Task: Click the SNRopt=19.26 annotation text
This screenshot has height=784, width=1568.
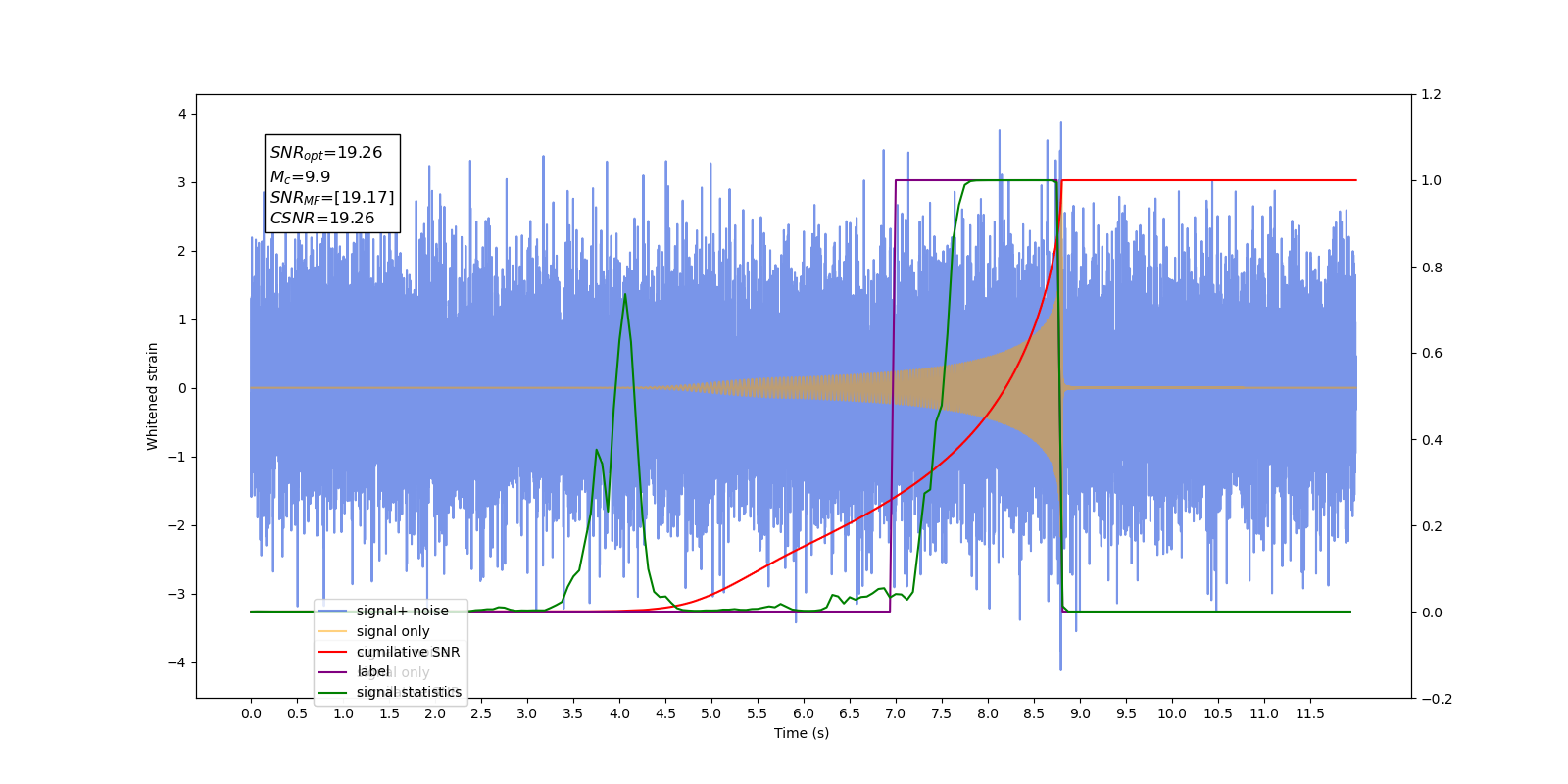Action: tap(326, 153)
